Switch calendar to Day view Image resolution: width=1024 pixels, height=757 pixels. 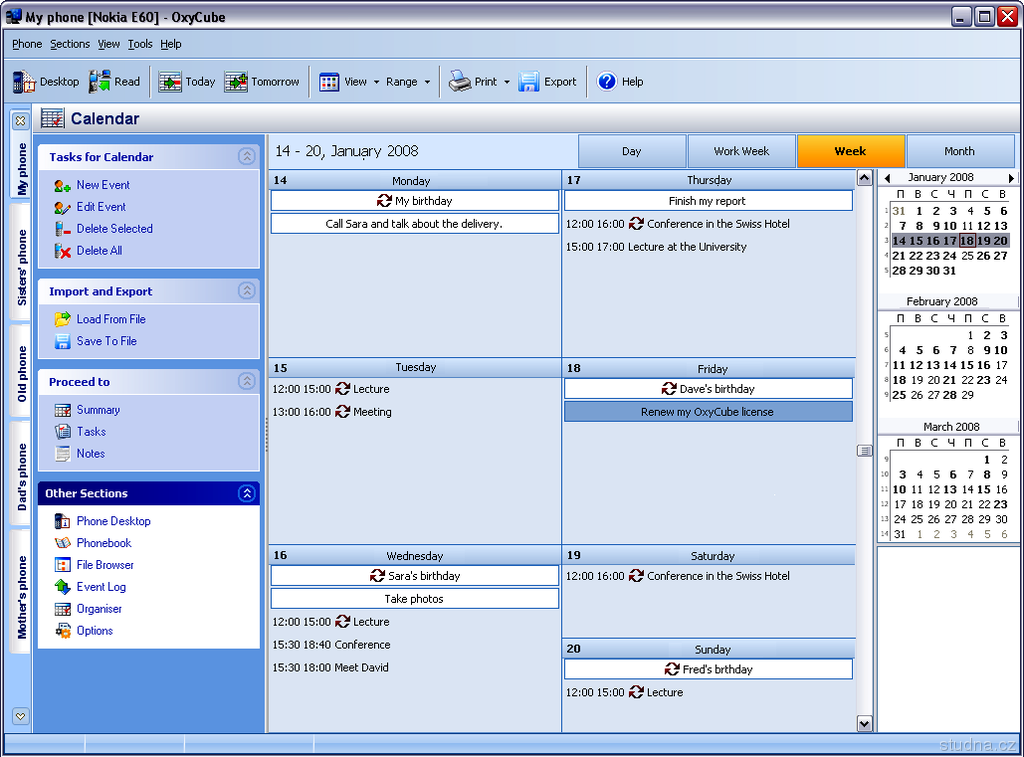pos(631,152)
